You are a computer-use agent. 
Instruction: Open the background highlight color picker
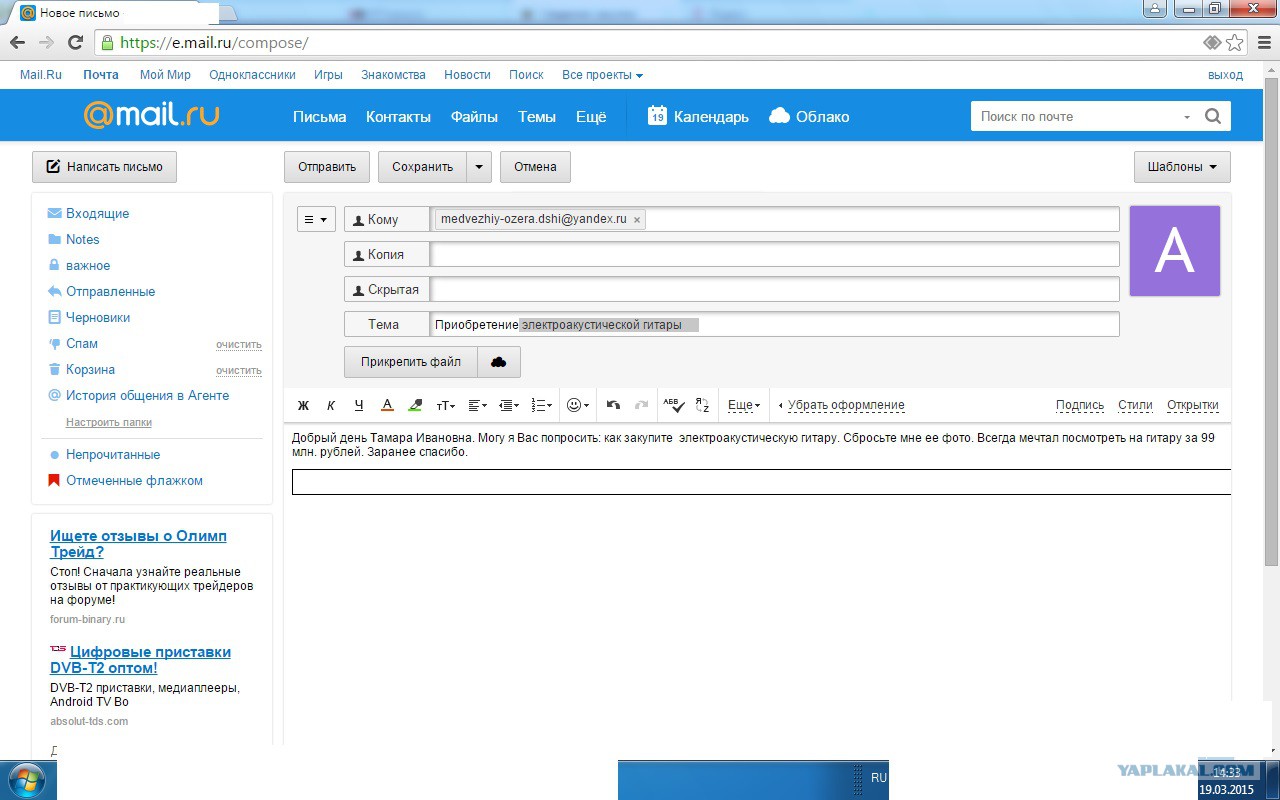pyautogui.click(x=416, y=406)
